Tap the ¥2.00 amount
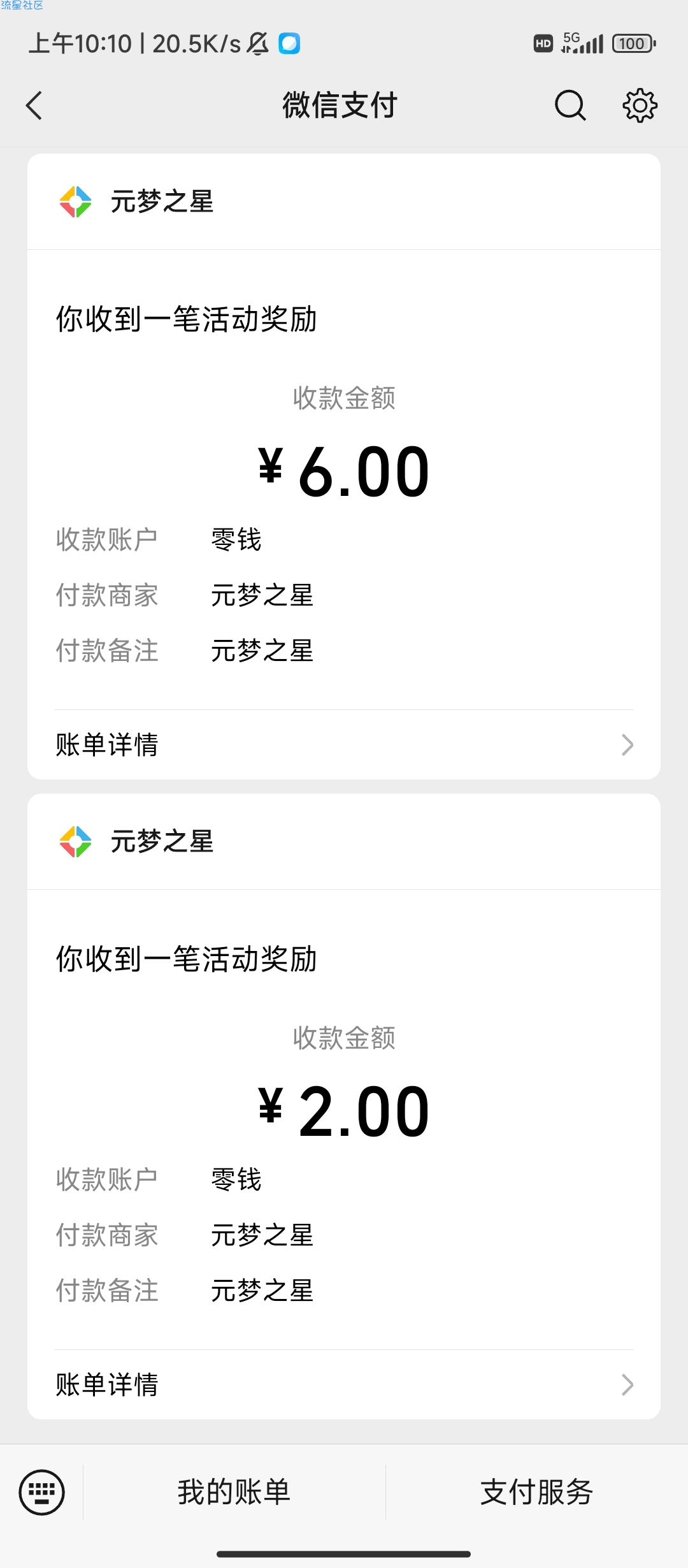 point(344,1112)
